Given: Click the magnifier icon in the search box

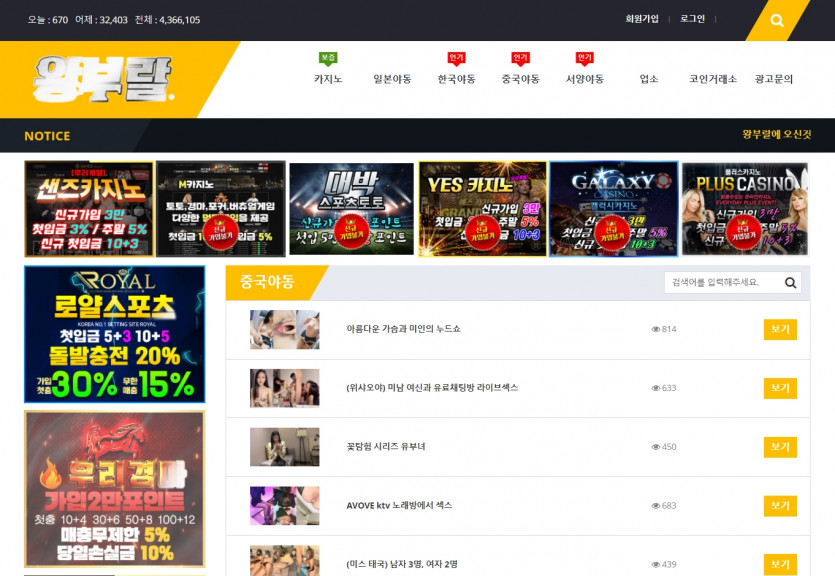Looking at the screenshot, I should point(789,283).
